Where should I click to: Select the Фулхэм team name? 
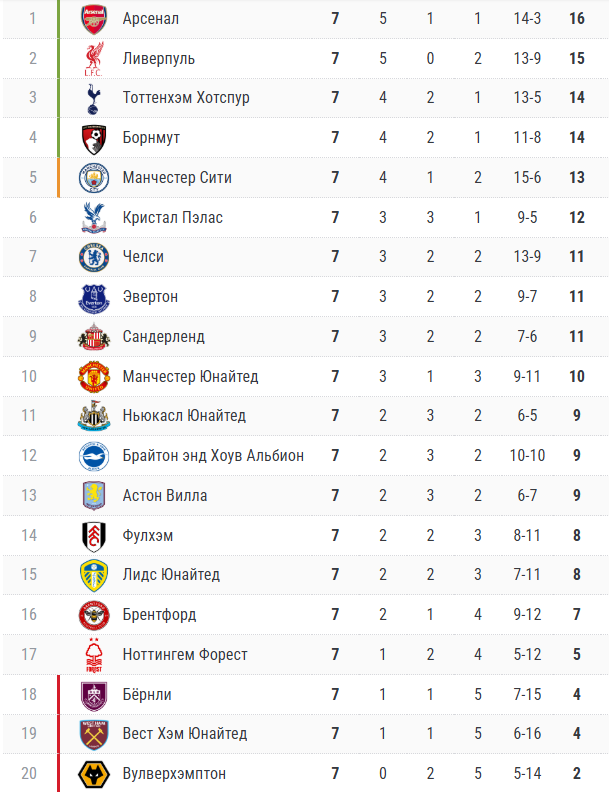coord(148,535)
